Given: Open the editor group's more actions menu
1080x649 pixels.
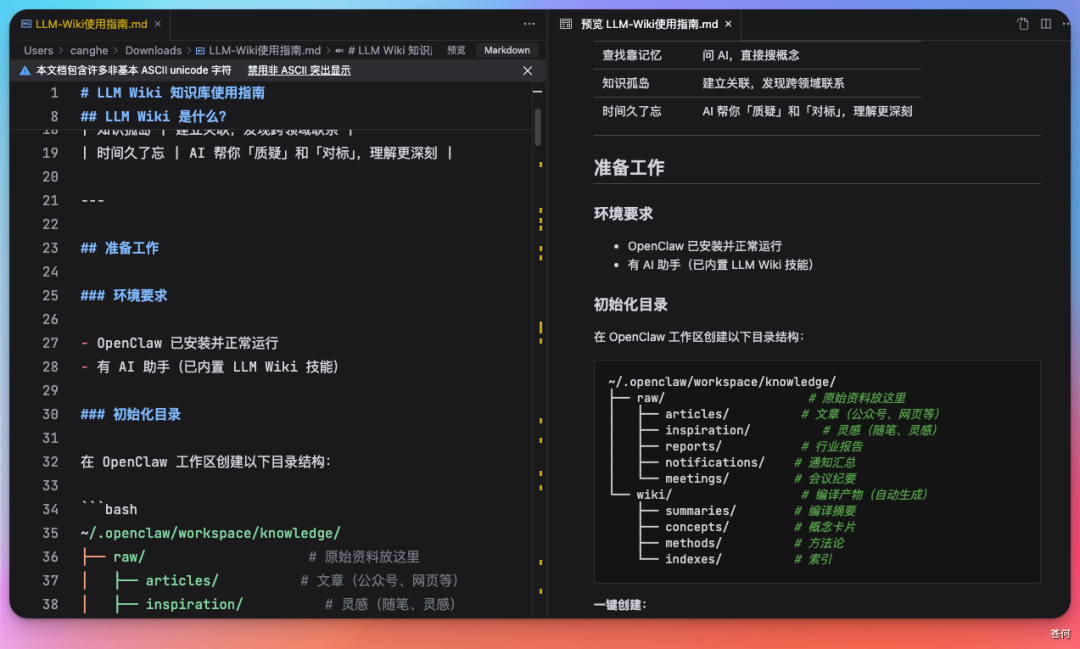Looking at the screenshot, I should coord(529,24).
